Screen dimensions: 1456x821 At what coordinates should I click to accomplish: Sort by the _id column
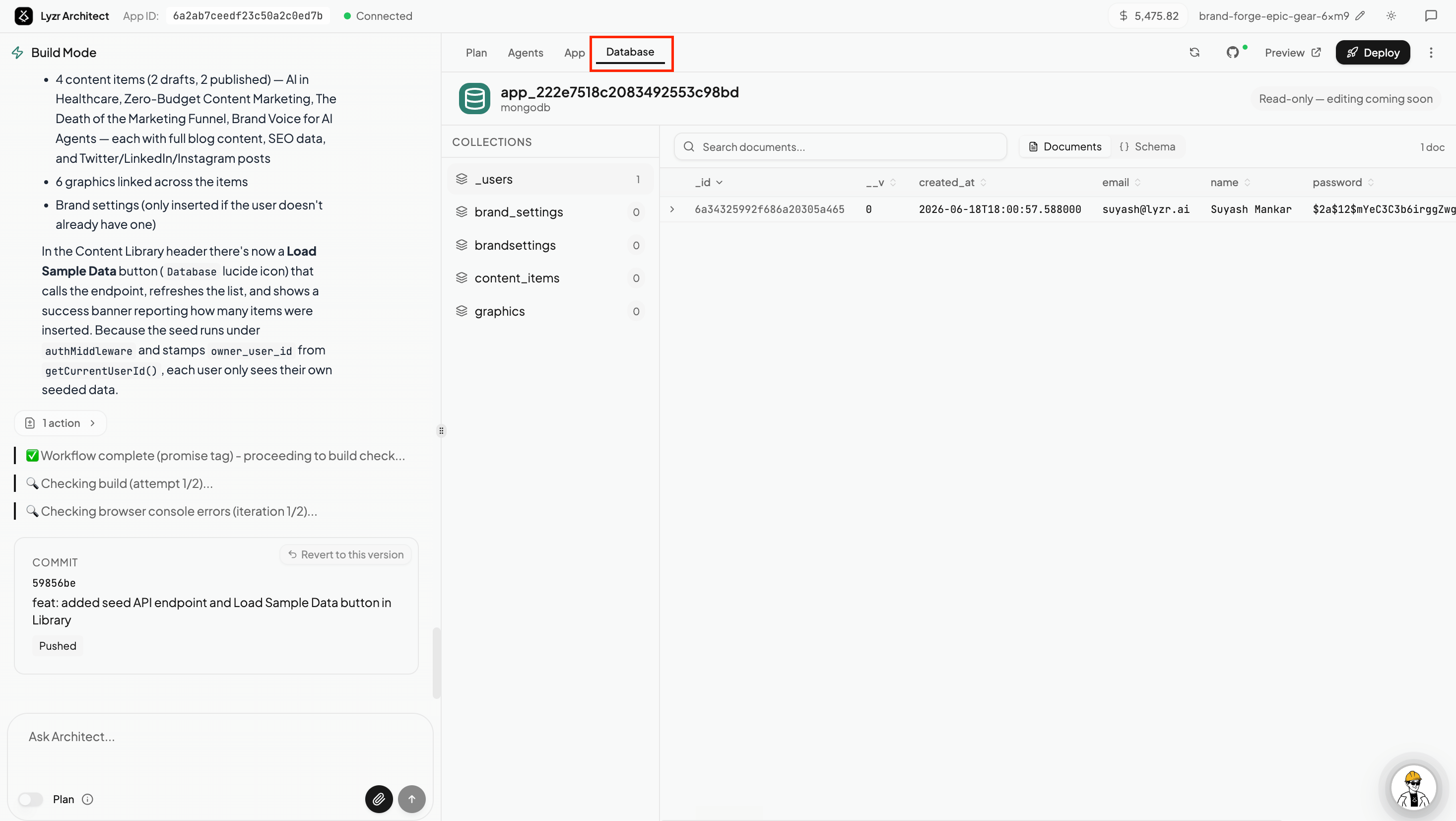[x=709, y=182]
